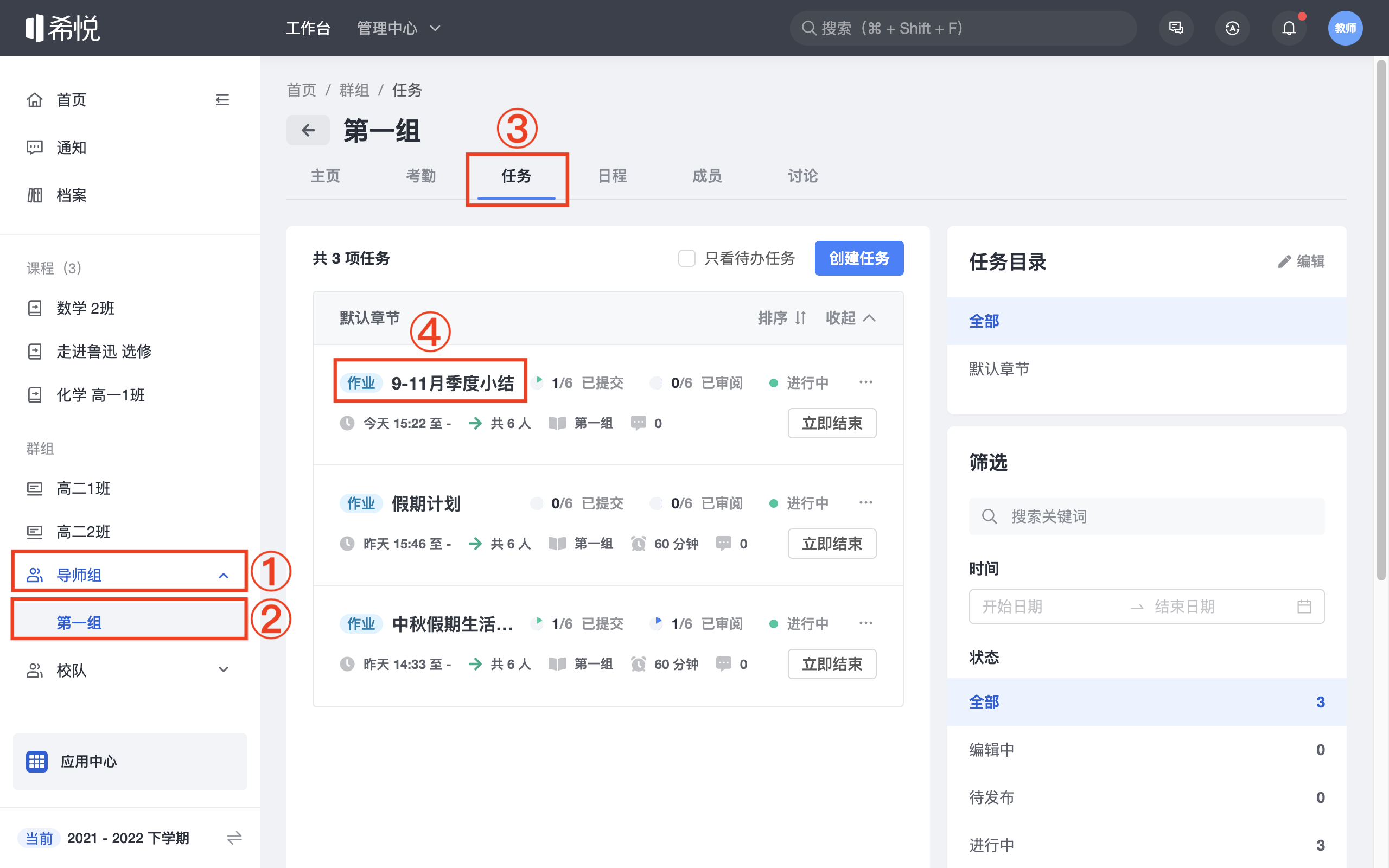This screenshot has height=868, width=1389.
Task: Switch to the 成员 tab
Action: click(706, 176)
